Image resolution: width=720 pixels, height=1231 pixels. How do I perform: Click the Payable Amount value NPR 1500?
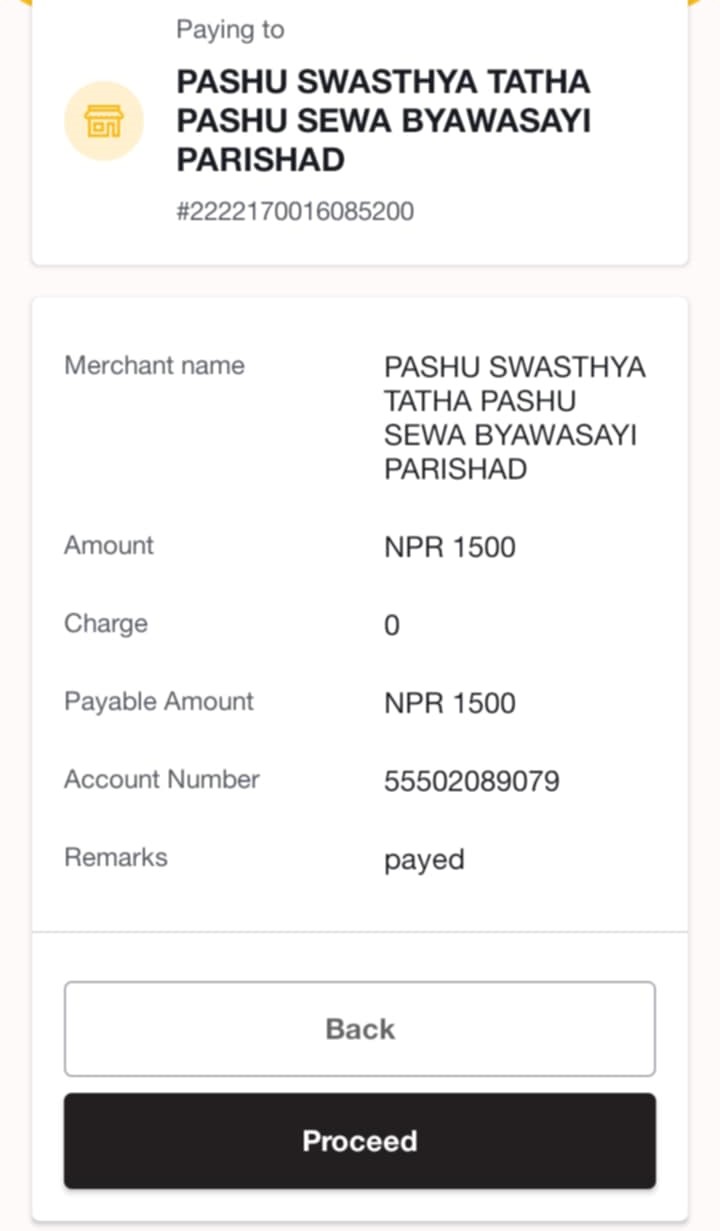pyautogui.click(x=450, y=703)
